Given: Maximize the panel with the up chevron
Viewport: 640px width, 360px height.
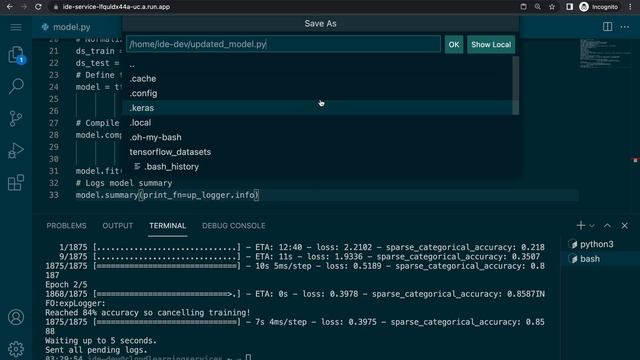Looking at the screenshot, I should pyautogui.click(x=607, y=225).
